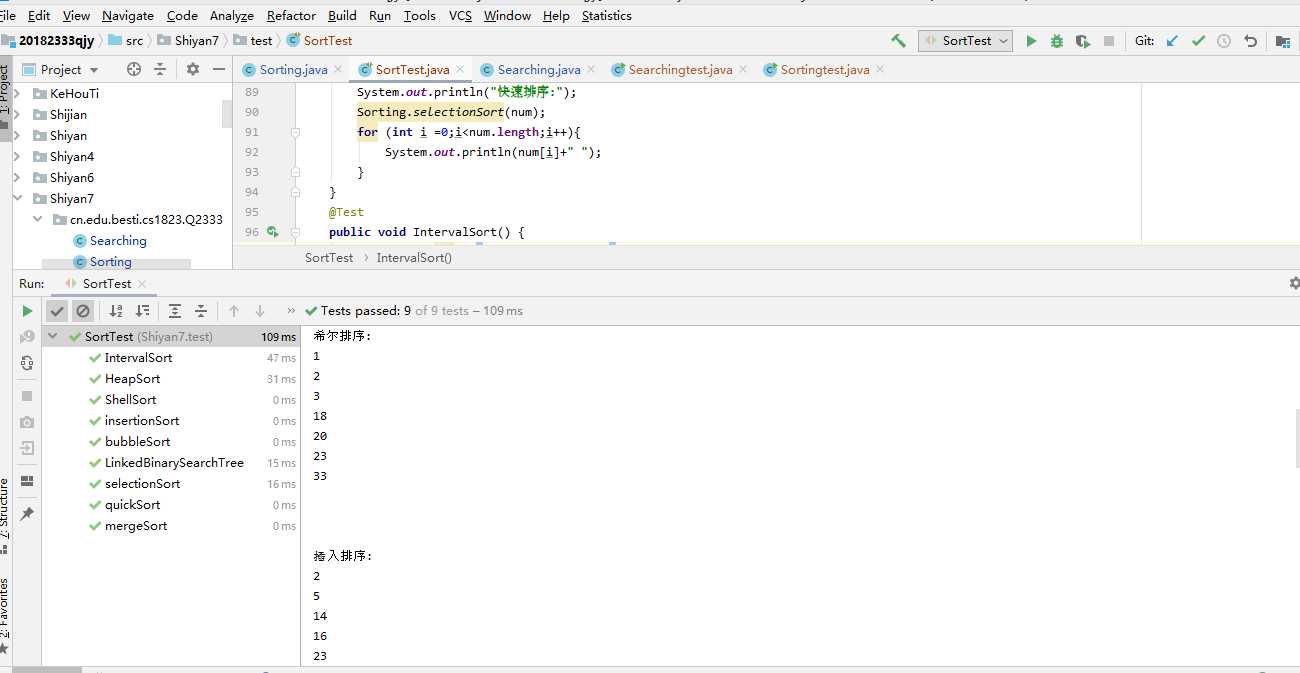Select the HeapSort test result
1300x673 pixels.
pos(132,379)
